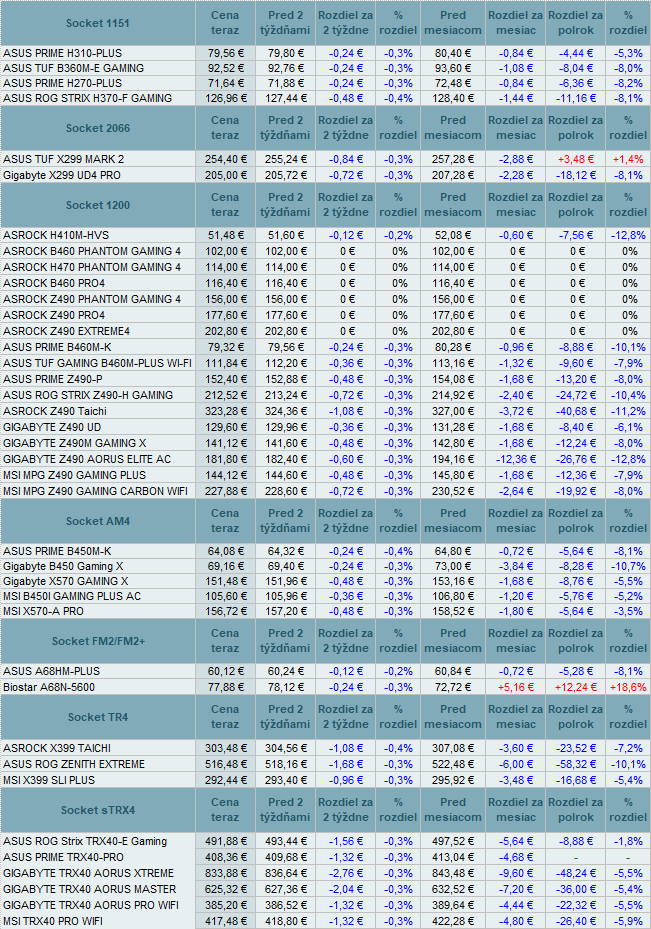651x929 pixels.
Task: Select ASROCK Z490 EXTREME4 product name
Action: coord(66,331)
